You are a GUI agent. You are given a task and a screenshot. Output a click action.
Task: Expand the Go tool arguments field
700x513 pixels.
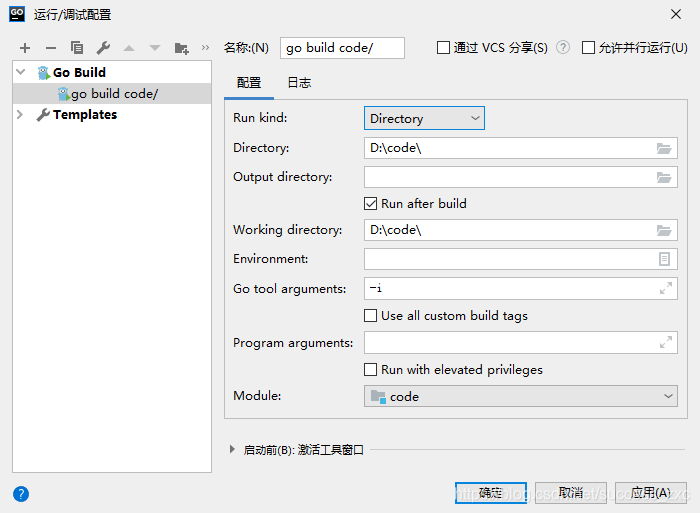coord(666,288)
